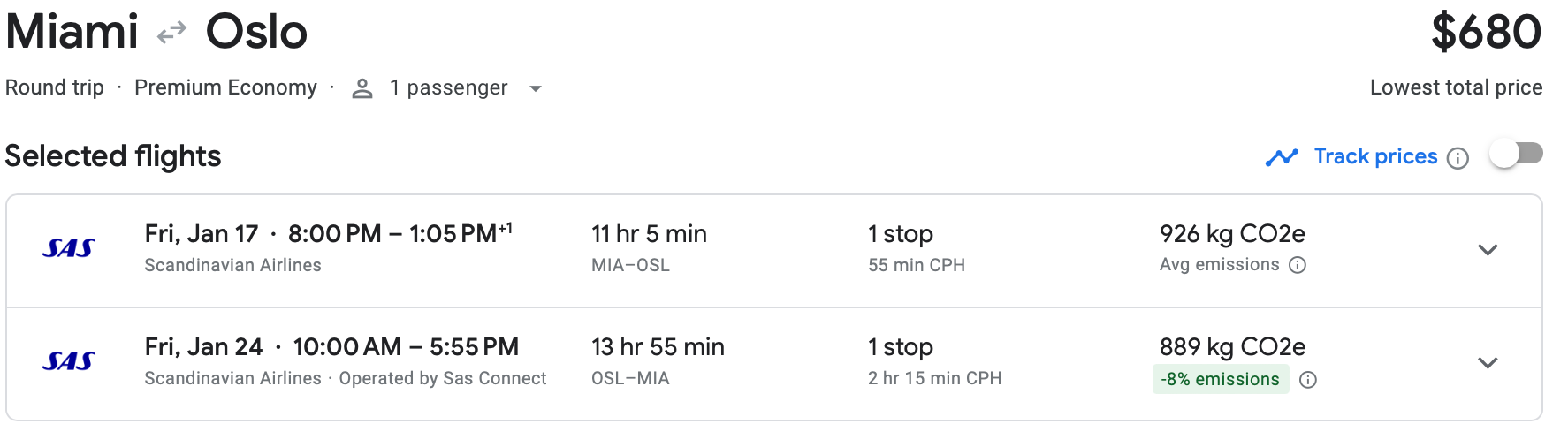Click the round-trip arrows between Miami and Oslo
The image size is (1568, 447).
point(171,33)
